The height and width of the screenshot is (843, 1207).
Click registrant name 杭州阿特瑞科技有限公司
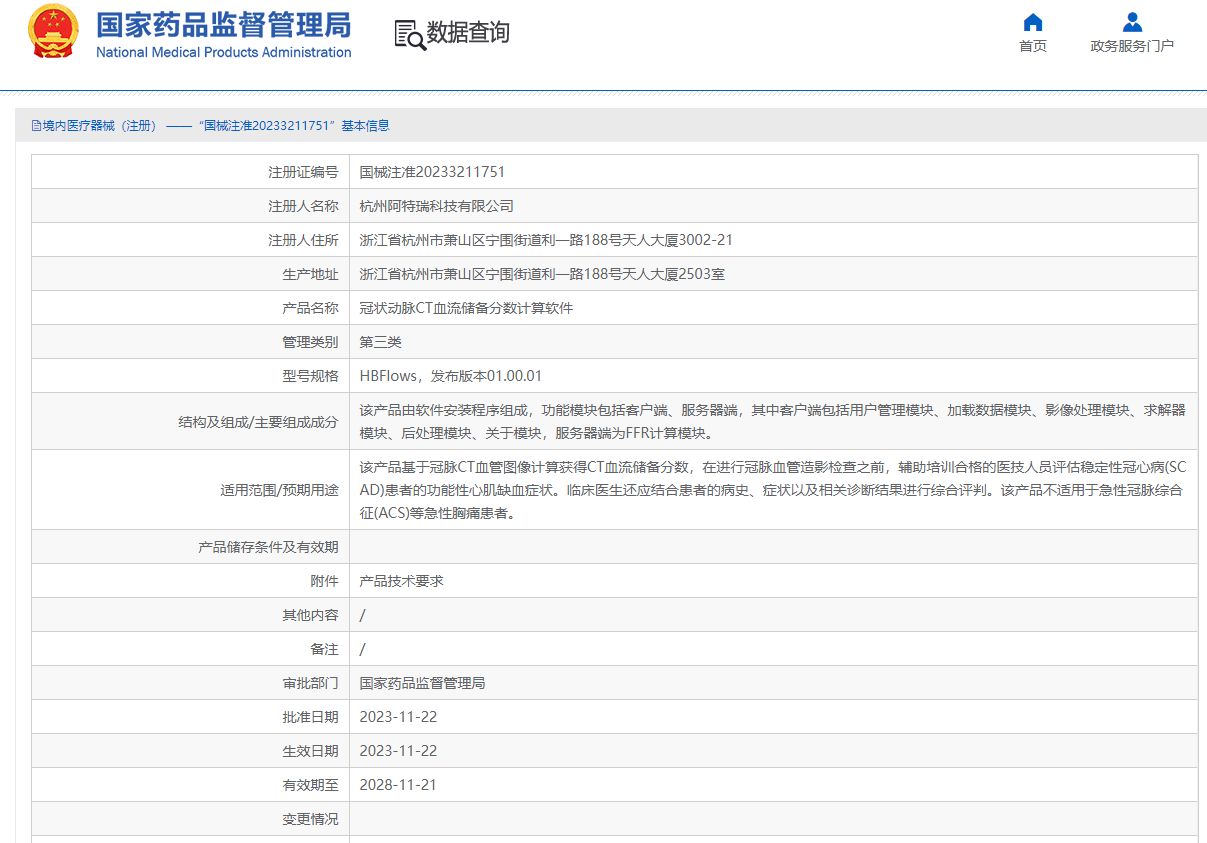pos(436,206)
